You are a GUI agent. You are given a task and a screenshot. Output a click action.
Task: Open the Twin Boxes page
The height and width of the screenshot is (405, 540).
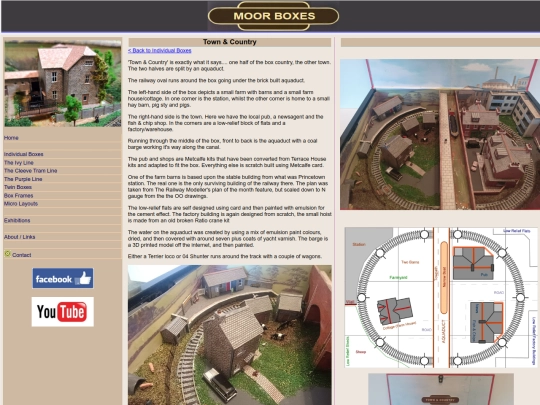click(18, 187)
